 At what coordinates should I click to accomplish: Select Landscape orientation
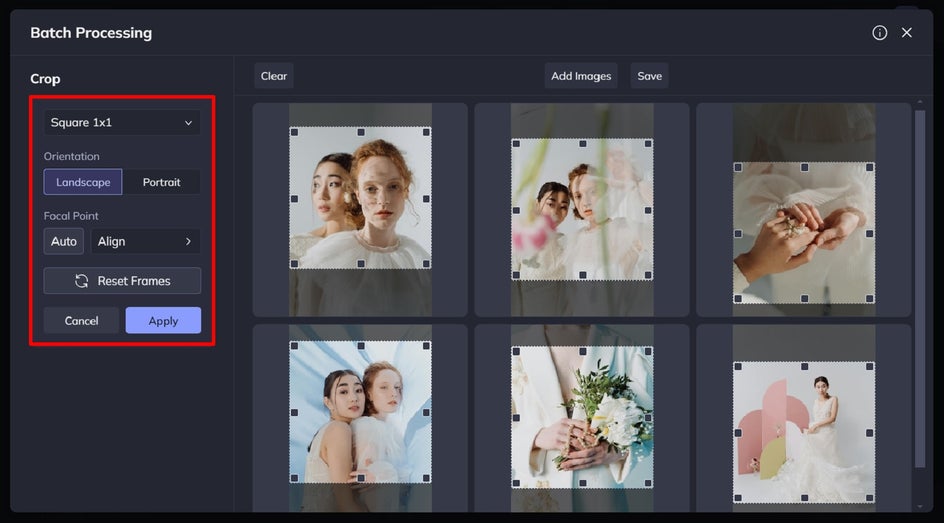pyautogui.click(x=83, y=182)
